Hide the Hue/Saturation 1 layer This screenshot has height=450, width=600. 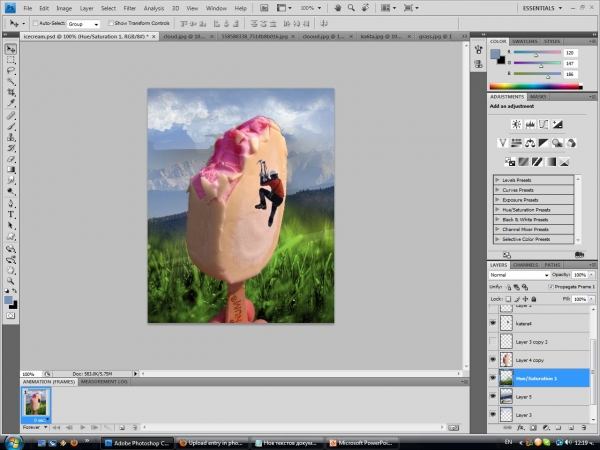493,378
